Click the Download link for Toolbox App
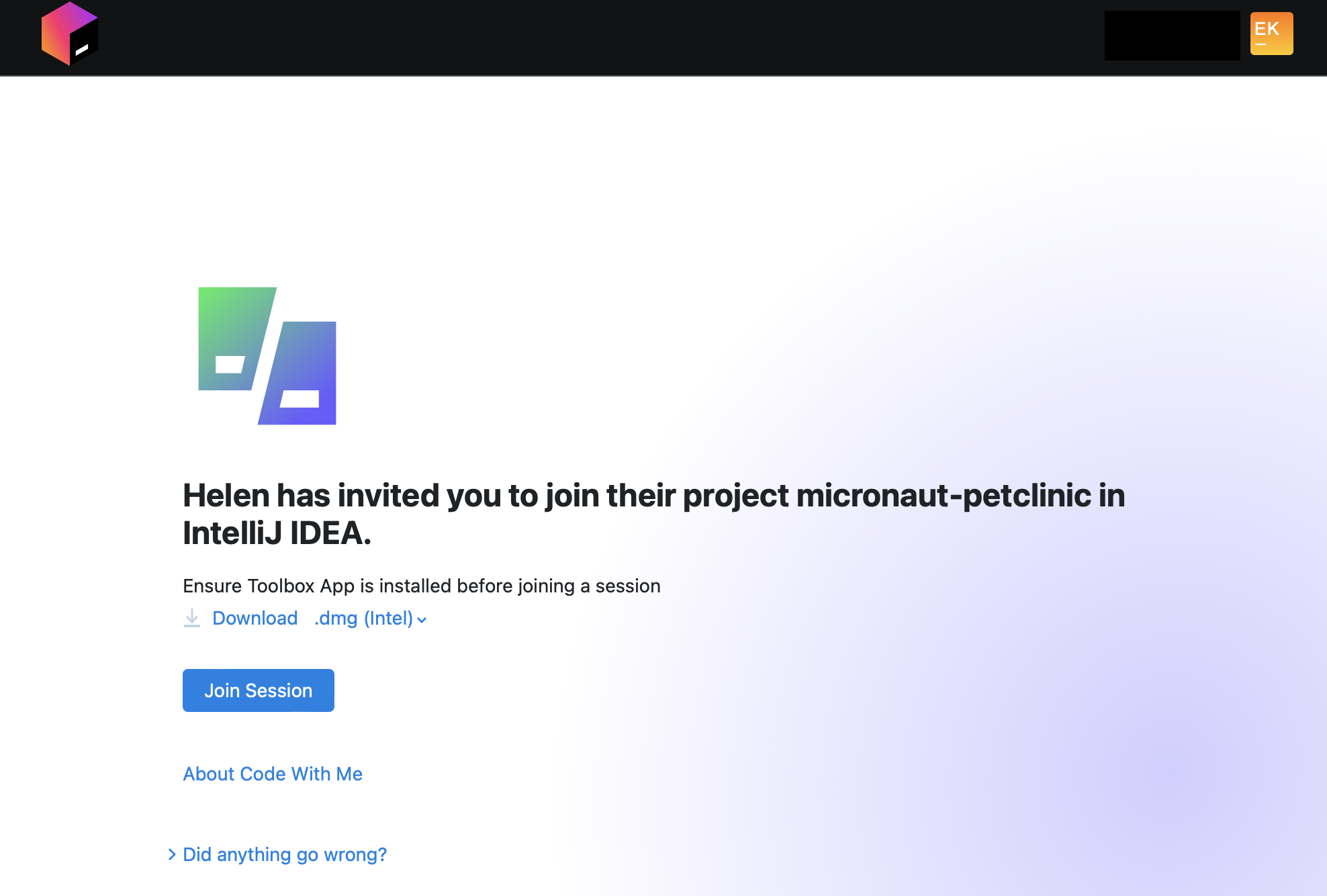This screenshot has height=896, width=1327. pos(255,618)
